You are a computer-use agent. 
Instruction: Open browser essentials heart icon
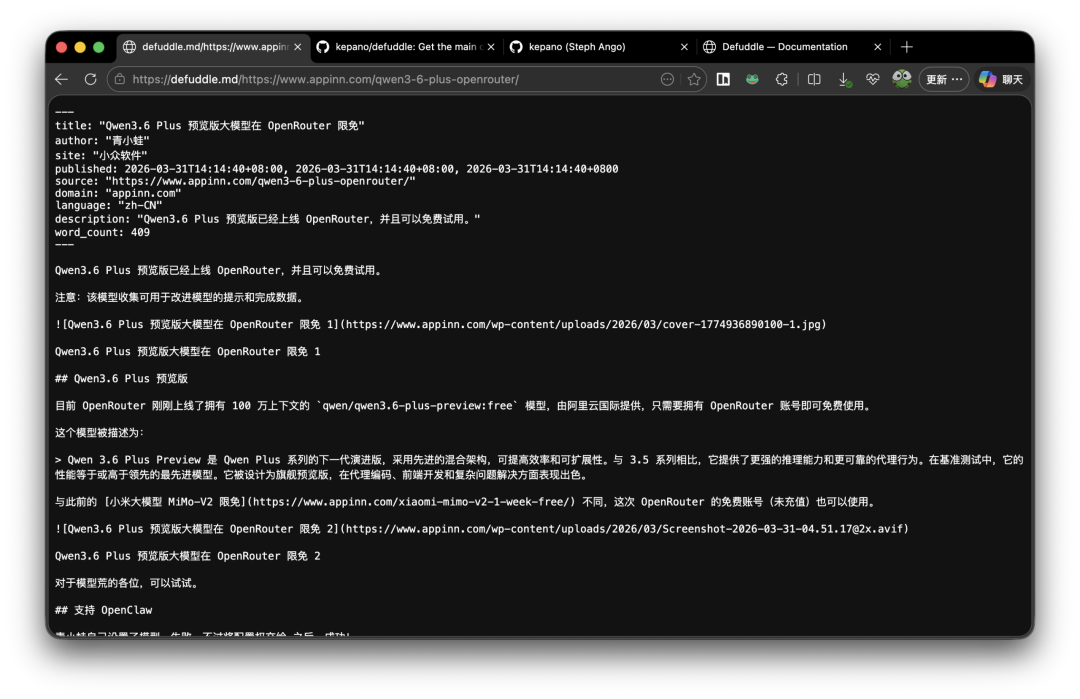(x=873, y=79)
